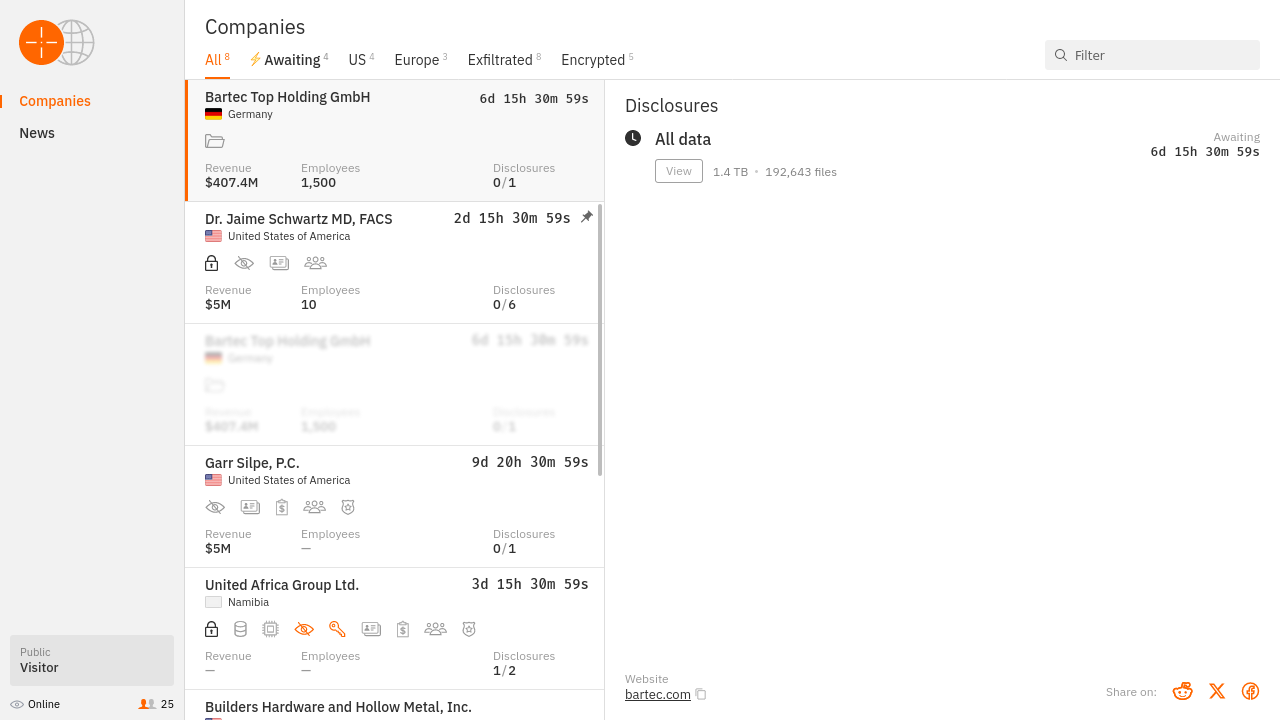The image size is (1280, 720).
Task: Click the View button for All data
Action: (679, 171)
